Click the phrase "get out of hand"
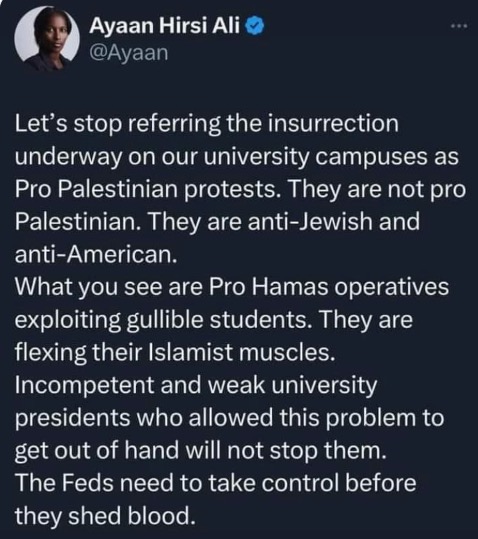 click(x=97, y=451)
